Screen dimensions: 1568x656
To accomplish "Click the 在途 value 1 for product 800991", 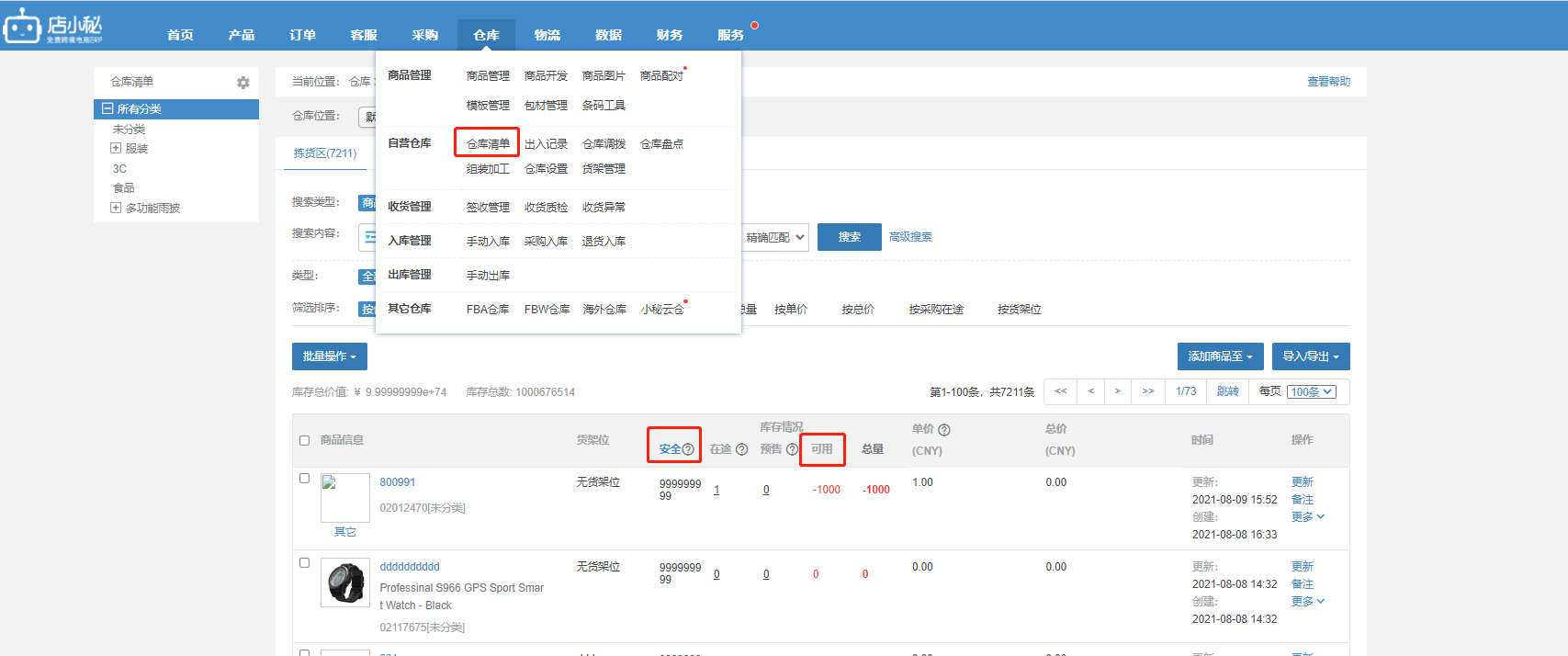I will click(716, 491).
